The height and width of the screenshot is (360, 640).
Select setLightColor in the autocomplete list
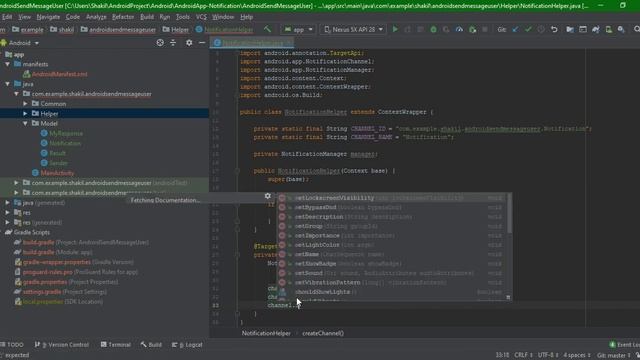[x=392, y=245]
